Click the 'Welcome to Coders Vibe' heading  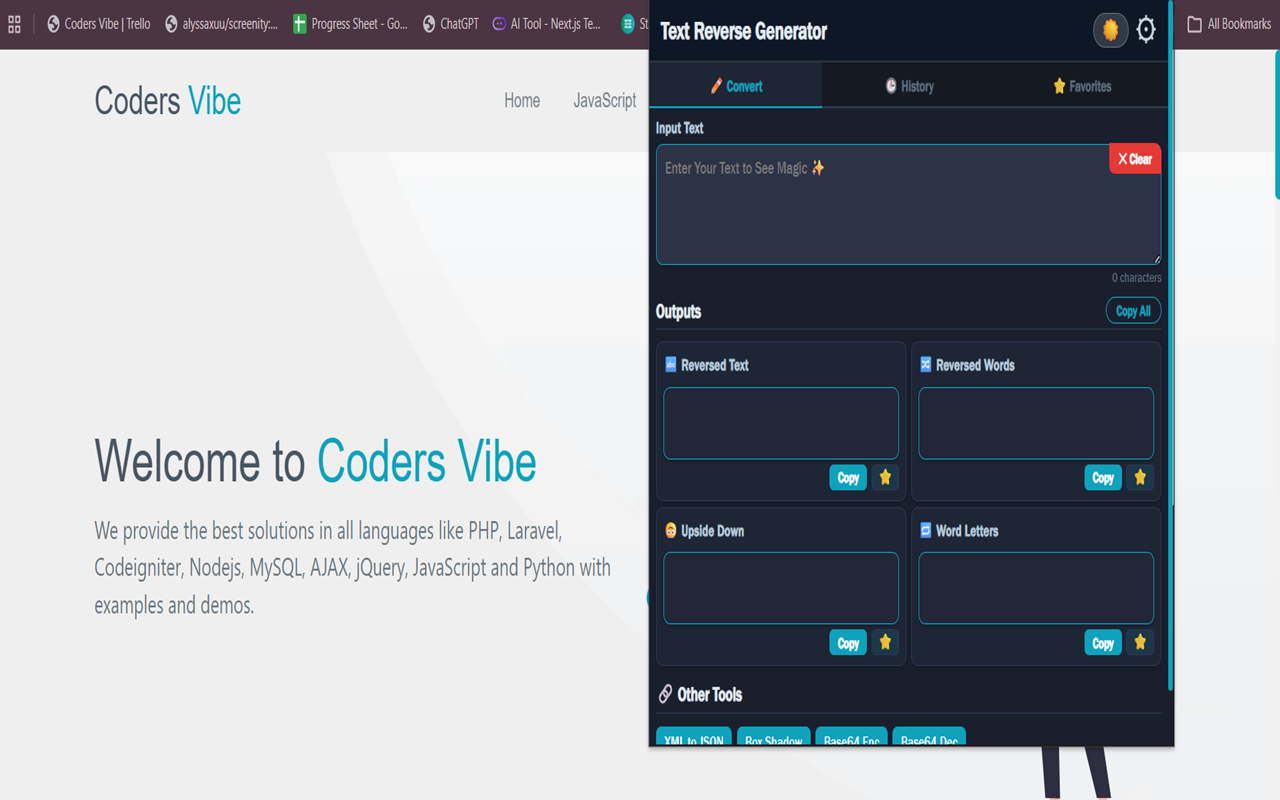point(315,461)
